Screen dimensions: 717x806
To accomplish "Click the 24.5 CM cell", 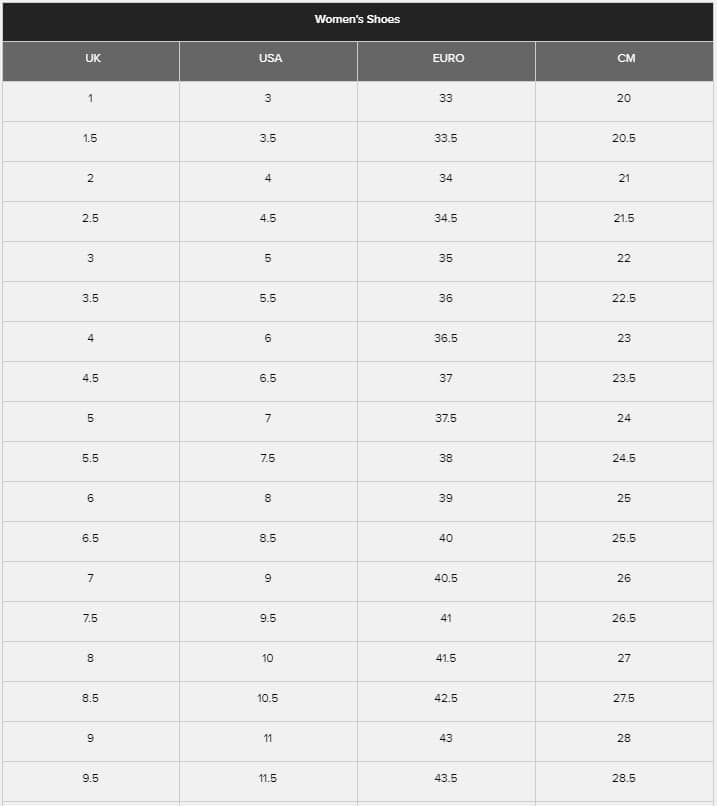I will point(624,458).
